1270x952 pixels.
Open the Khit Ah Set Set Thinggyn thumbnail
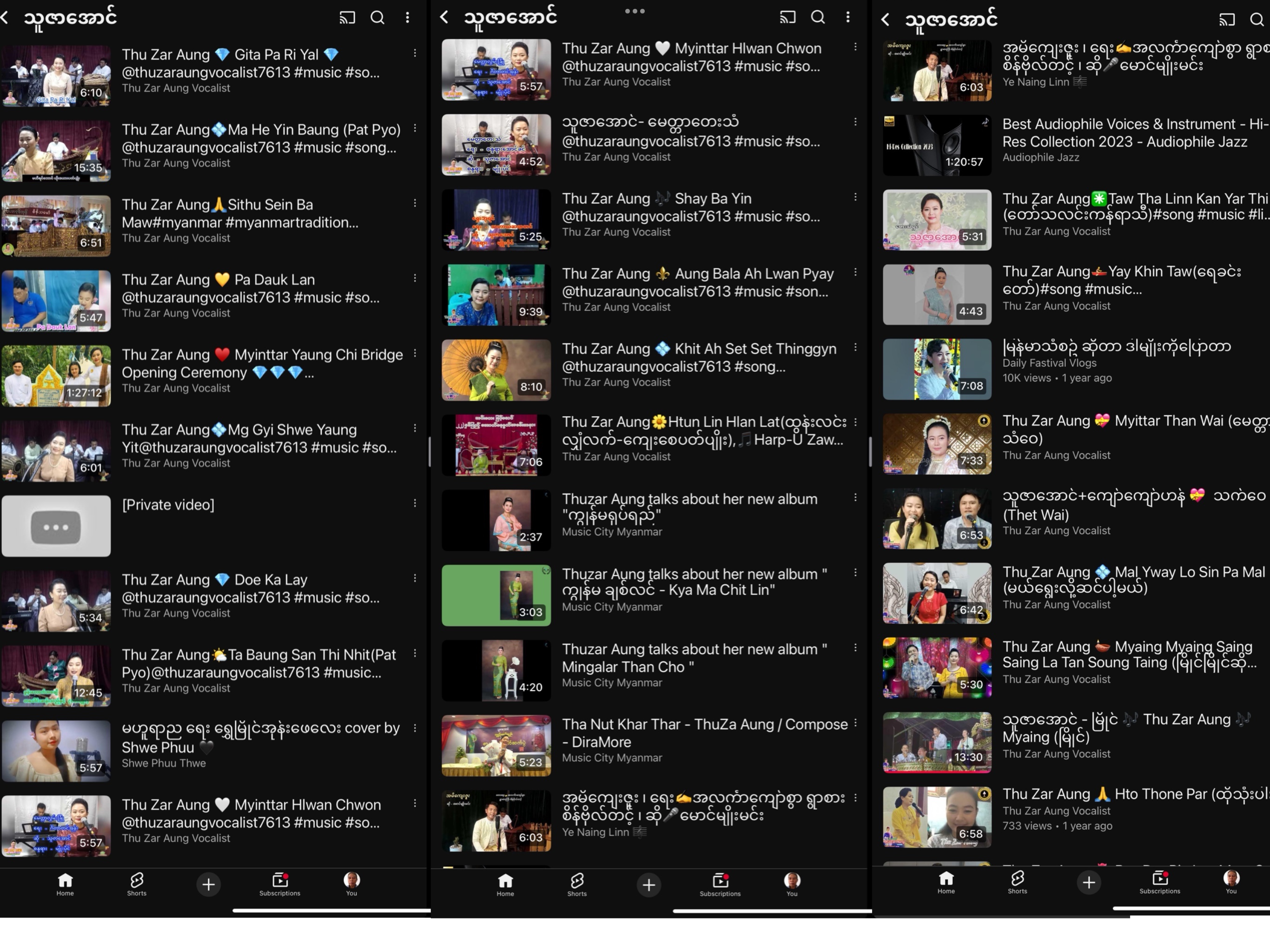496,370
